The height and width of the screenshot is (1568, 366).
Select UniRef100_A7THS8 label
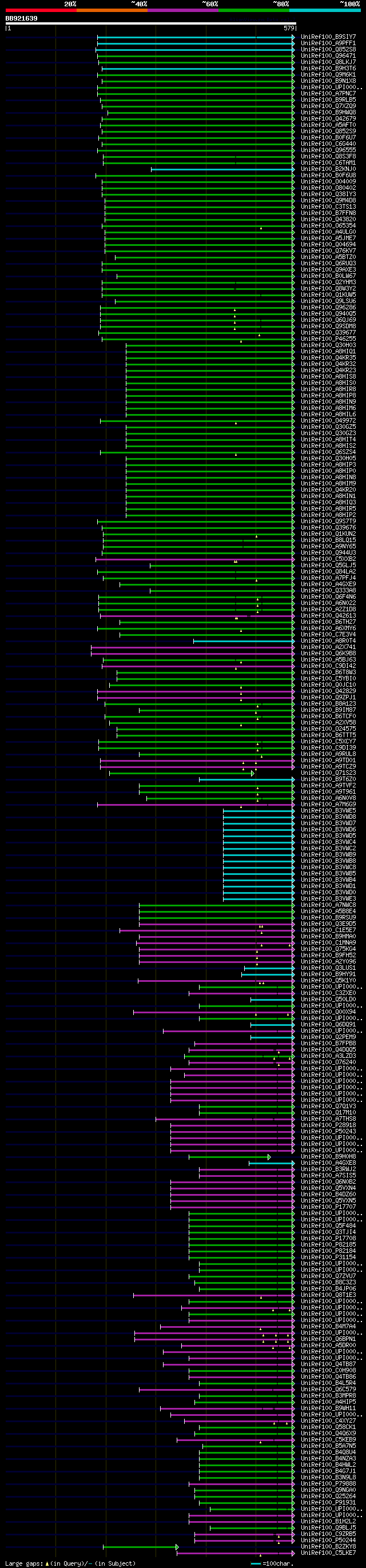pos(328,1119)
